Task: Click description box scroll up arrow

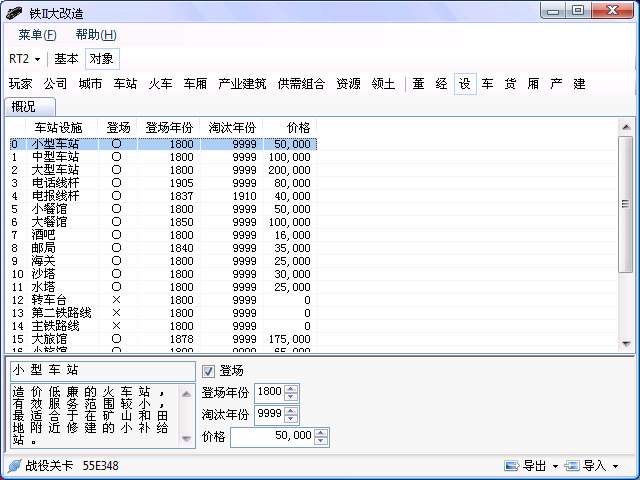Action: (x=186, y=393)
